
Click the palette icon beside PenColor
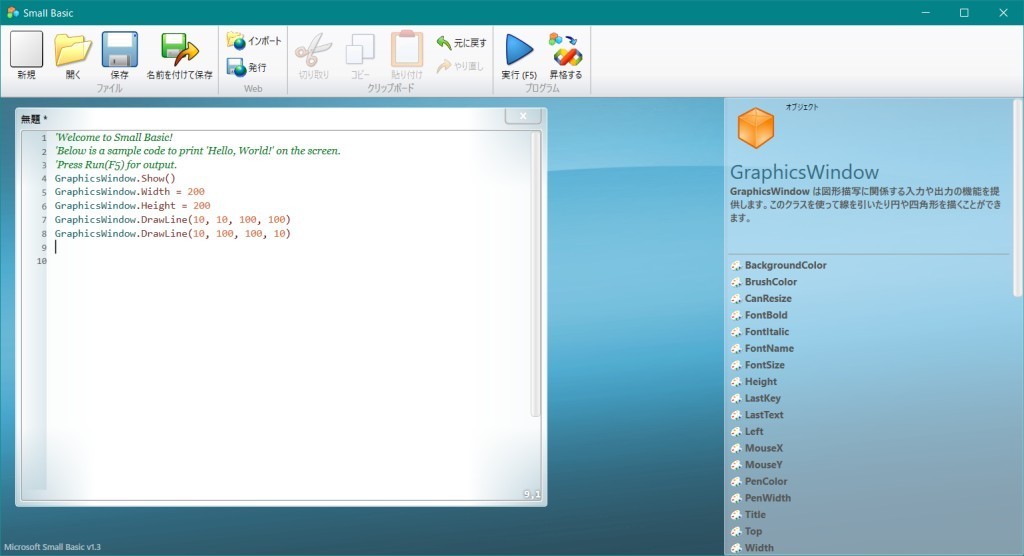(x=736, y=482)
